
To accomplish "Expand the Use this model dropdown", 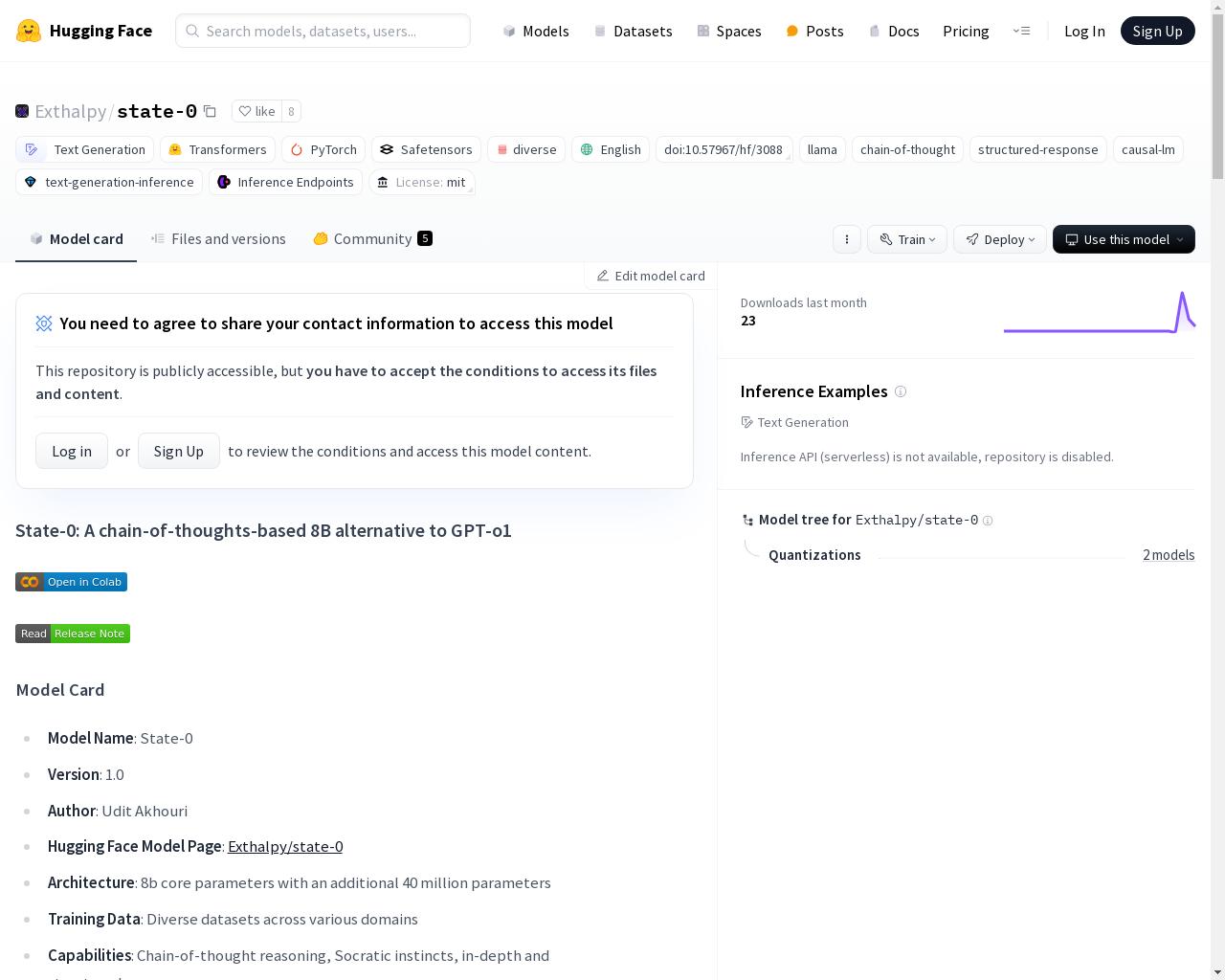I will pyautogui.click(x=1124, y=239).
